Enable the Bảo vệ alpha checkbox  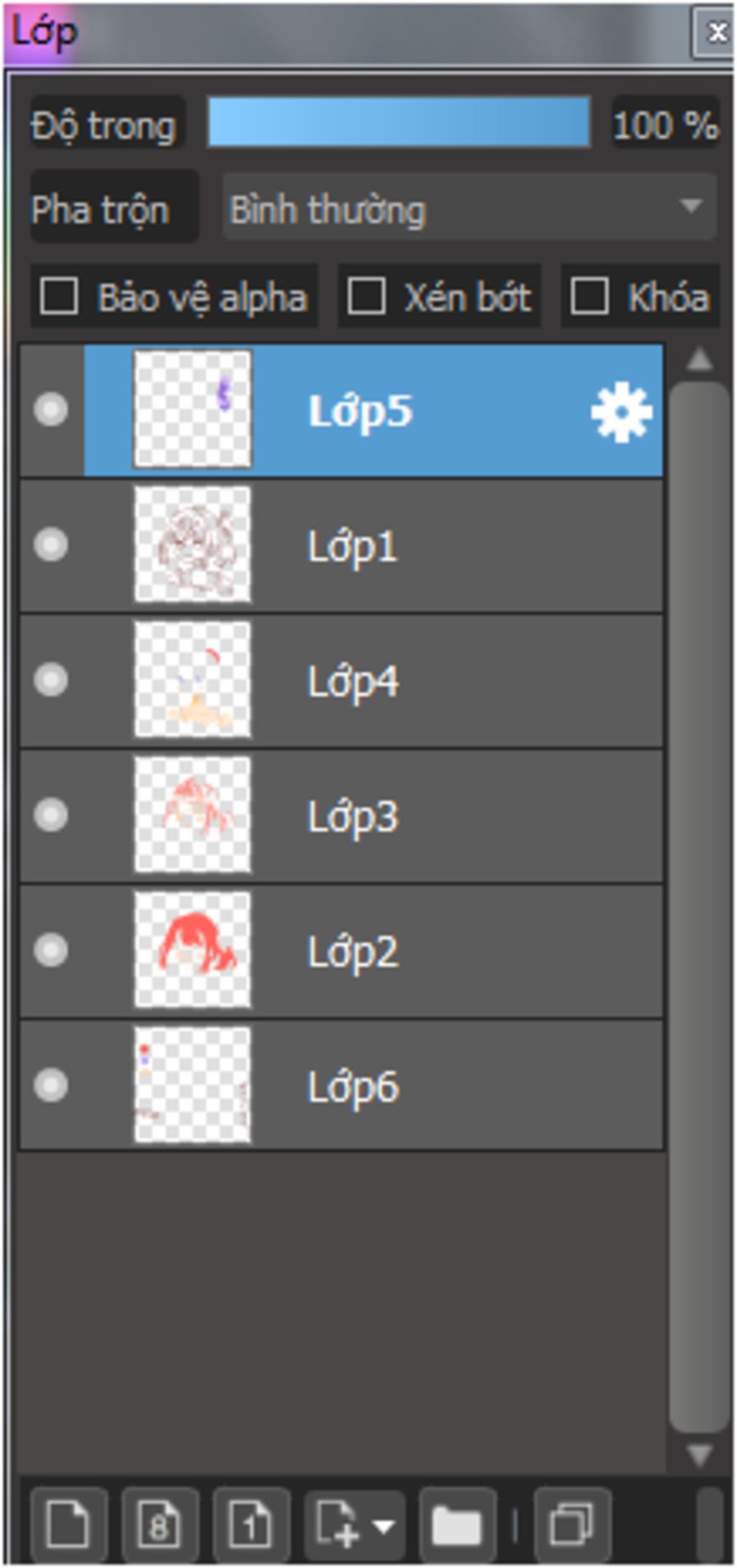(59, 296)
